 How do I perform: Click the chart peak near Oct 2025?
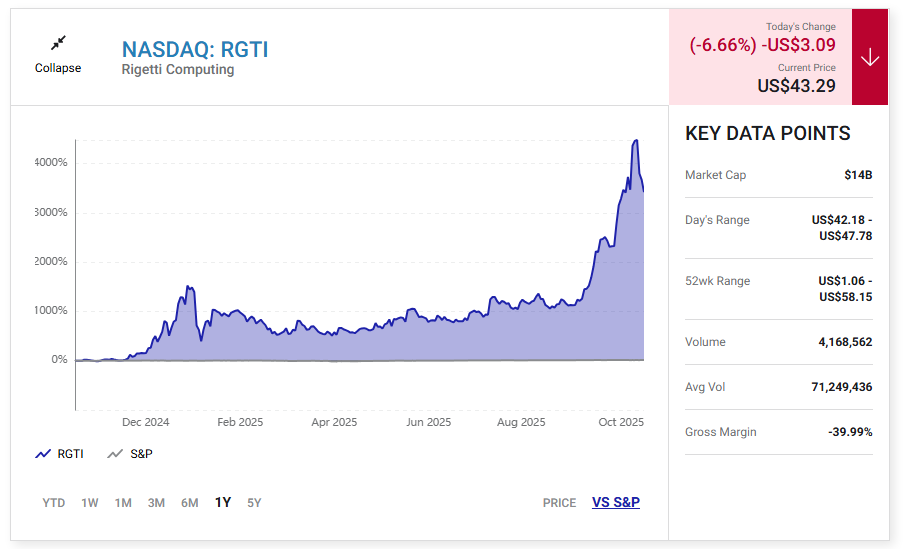pos(635,140)
